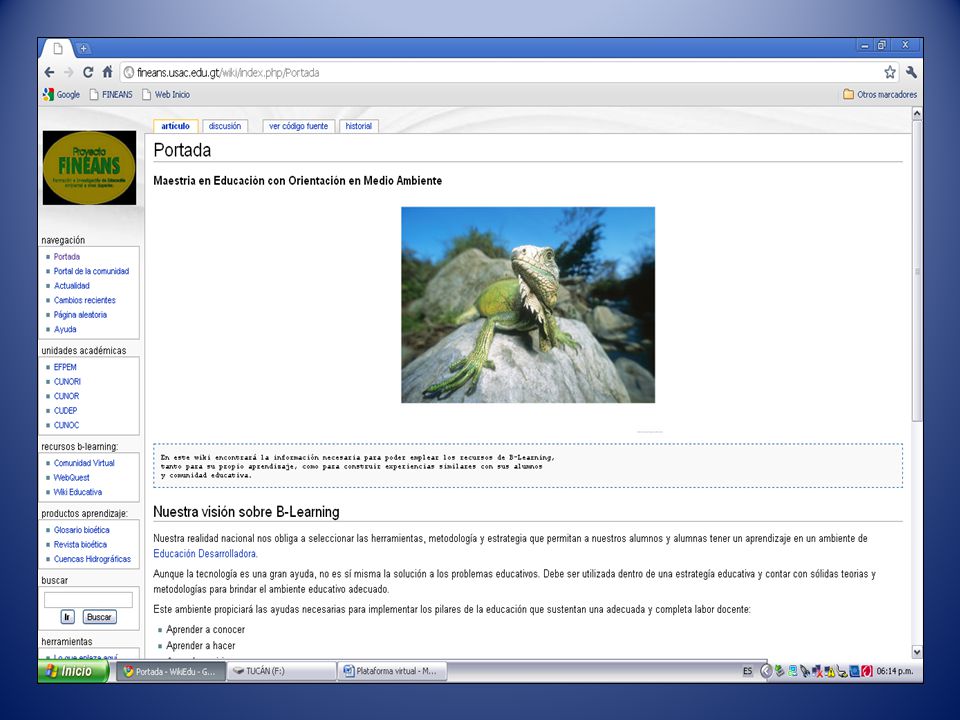Open the ver código fuente tab
The image size is (960, 720).
pos(299,126)
